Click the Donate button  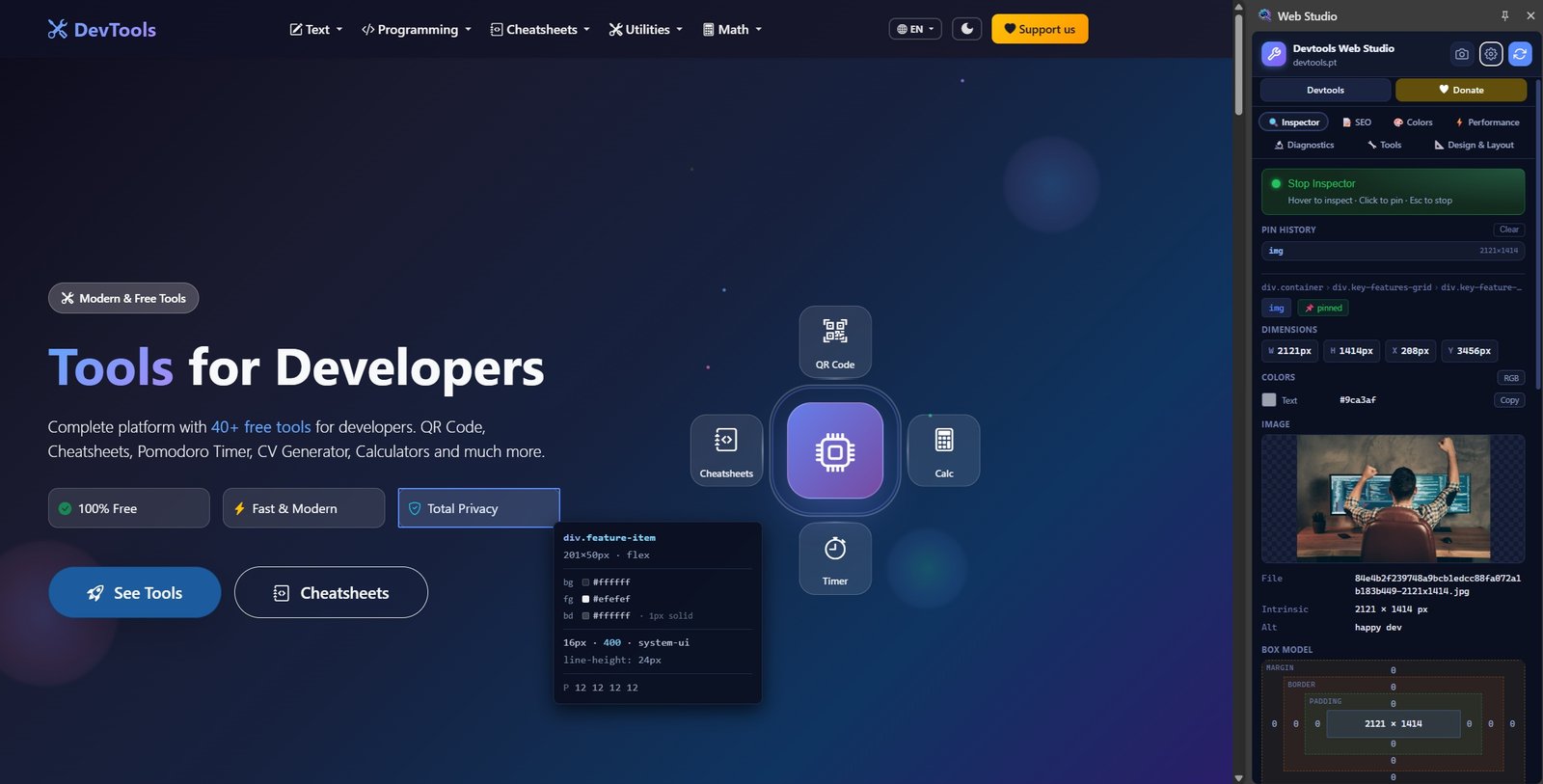click(x=1461, y=90)
